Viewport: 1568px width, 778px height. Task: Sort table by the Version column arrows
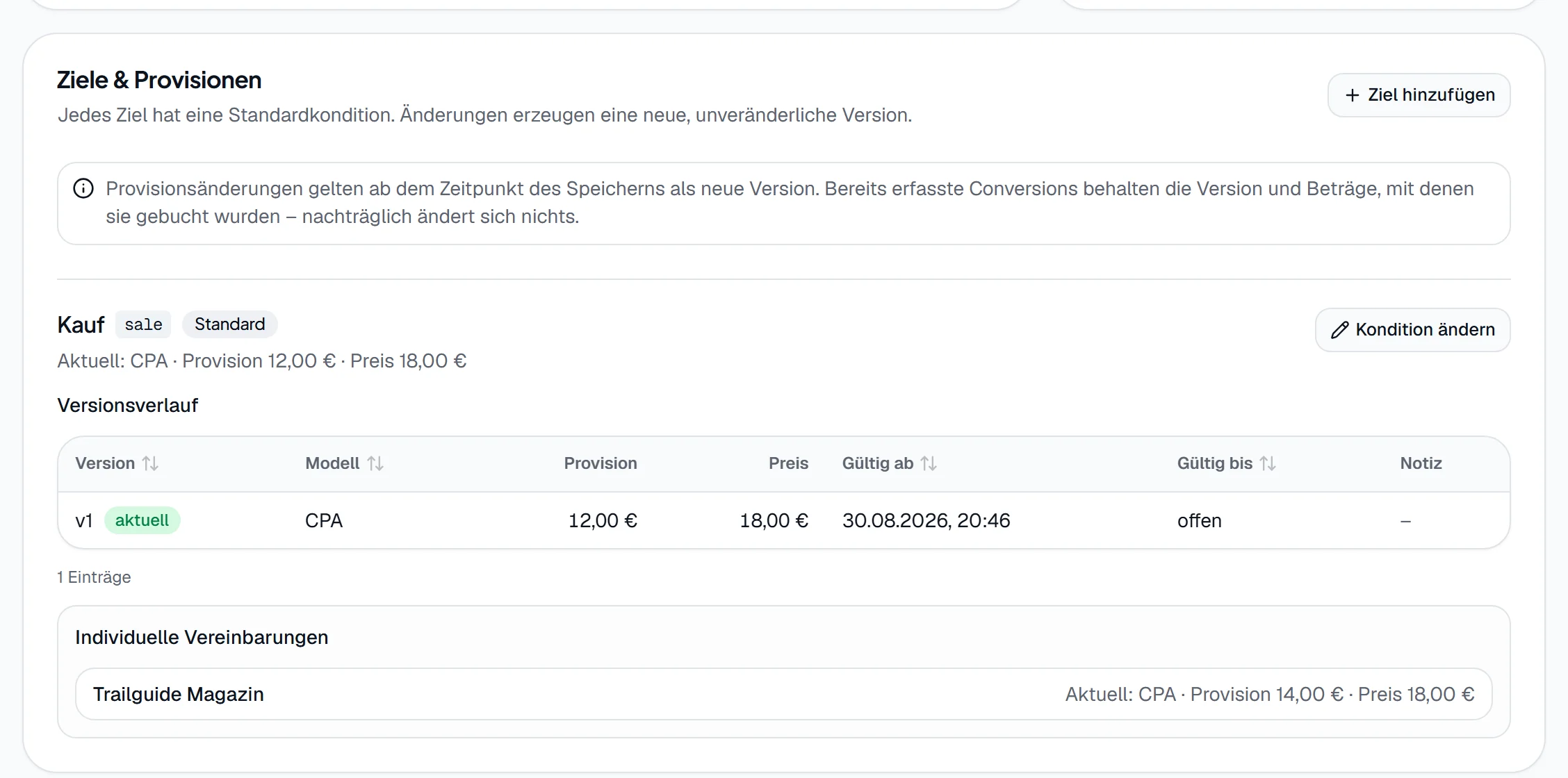[x=150, y=463]
